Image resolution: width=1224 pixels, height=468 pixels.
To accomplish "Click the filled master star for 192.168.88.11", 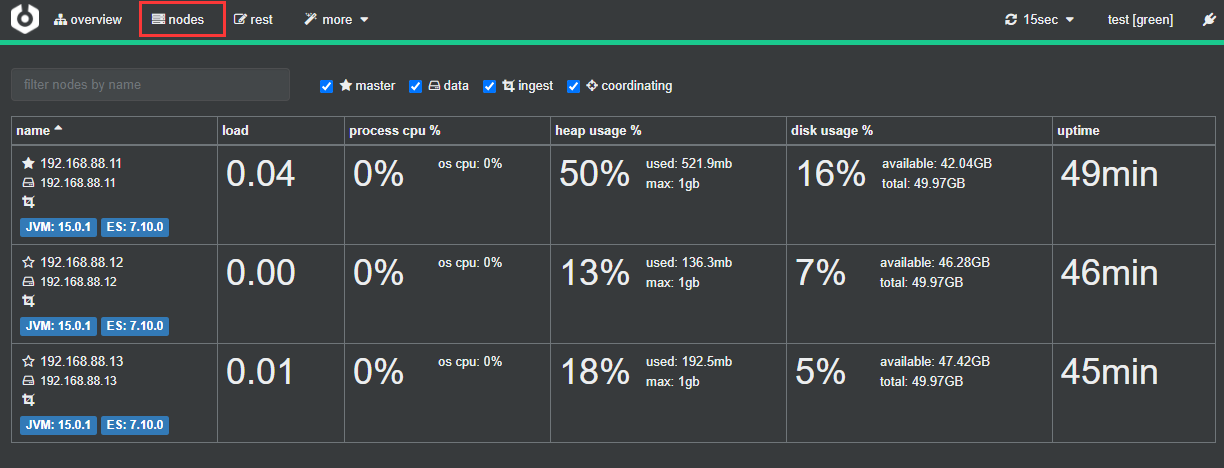I will (x=28, y=163).
